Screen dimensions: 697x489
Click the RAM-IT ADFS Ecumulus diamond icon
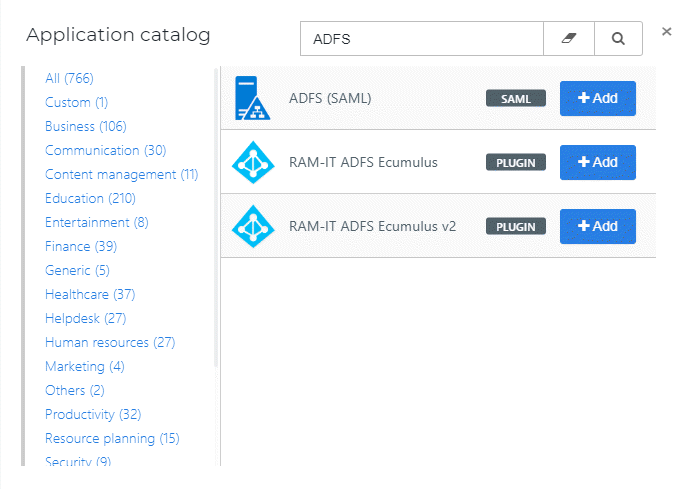253,162
